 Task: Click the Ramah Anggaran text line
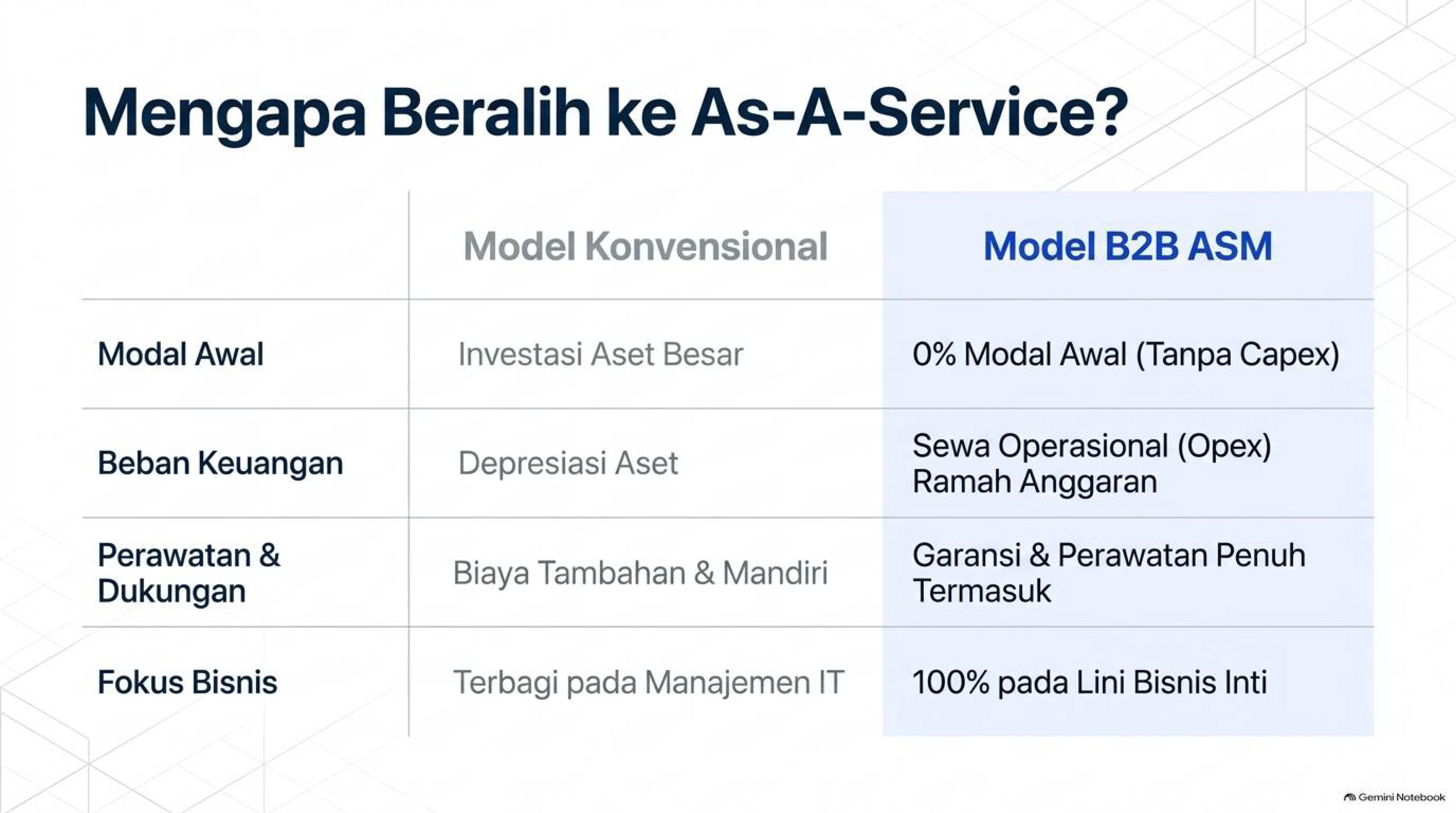(1034, 482)
